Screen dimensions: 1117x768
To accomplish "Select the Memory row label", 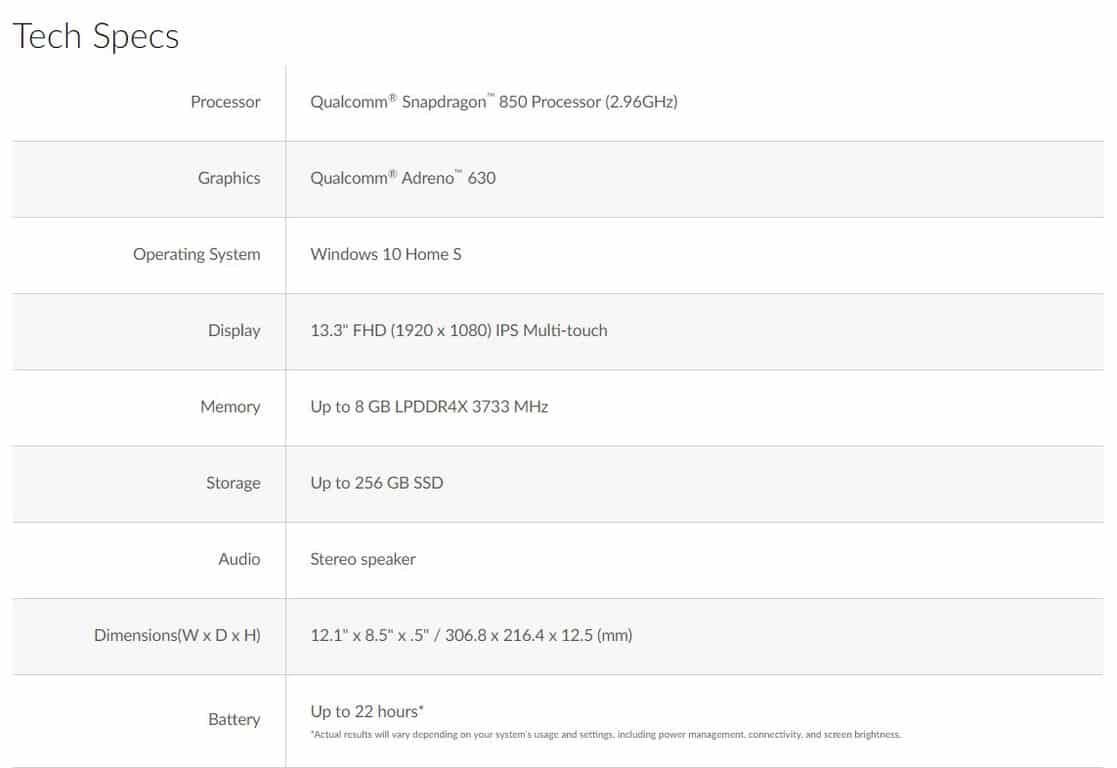I will click(x=230, y=407).
